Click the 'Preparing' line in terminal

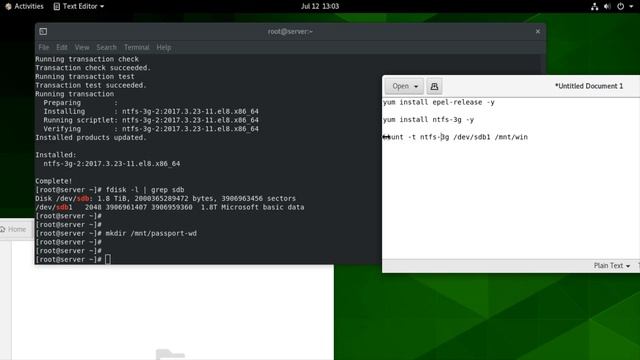(80, 103)
